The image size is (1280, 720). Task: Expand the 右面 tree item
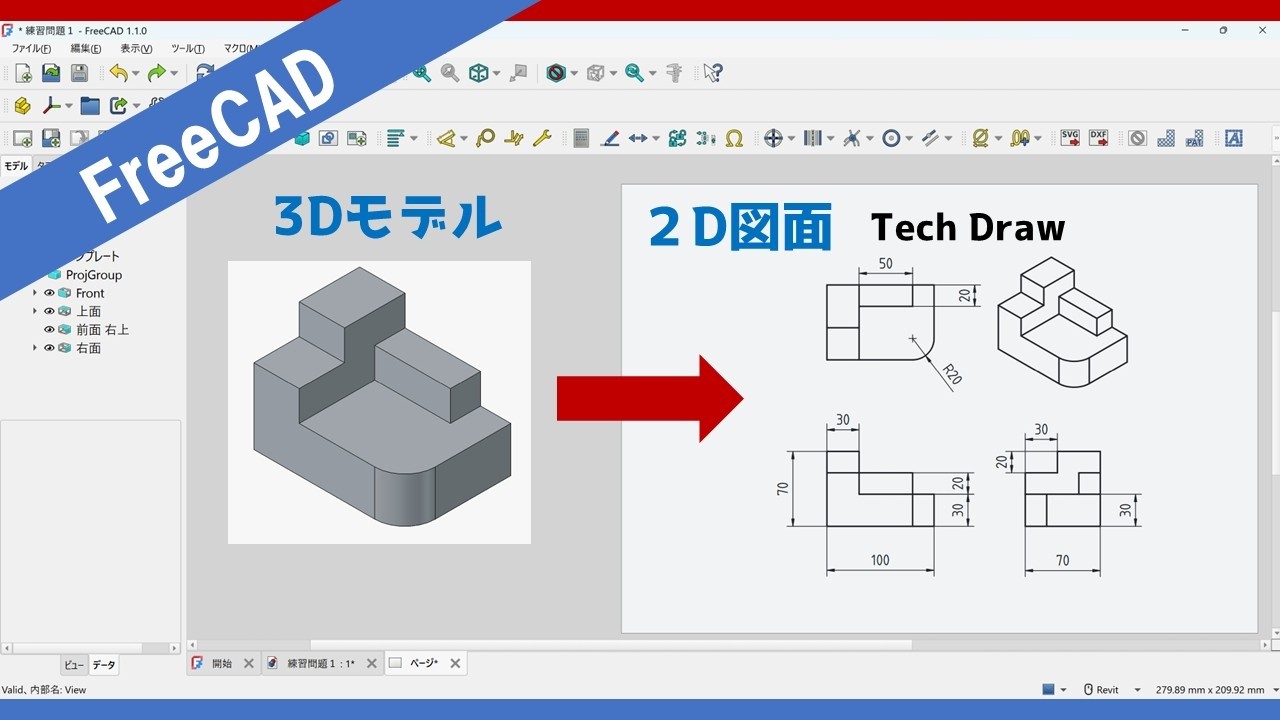click(x=35, y=348)
